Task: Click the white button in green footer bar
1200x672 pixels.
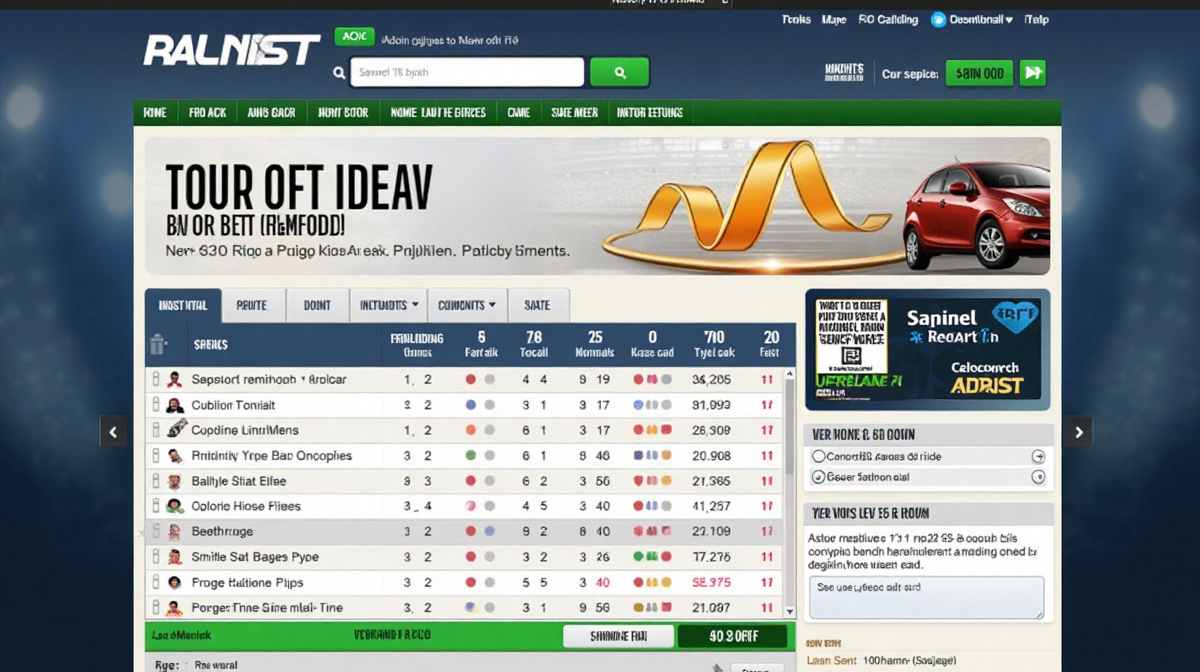Action: pos(616,636)
